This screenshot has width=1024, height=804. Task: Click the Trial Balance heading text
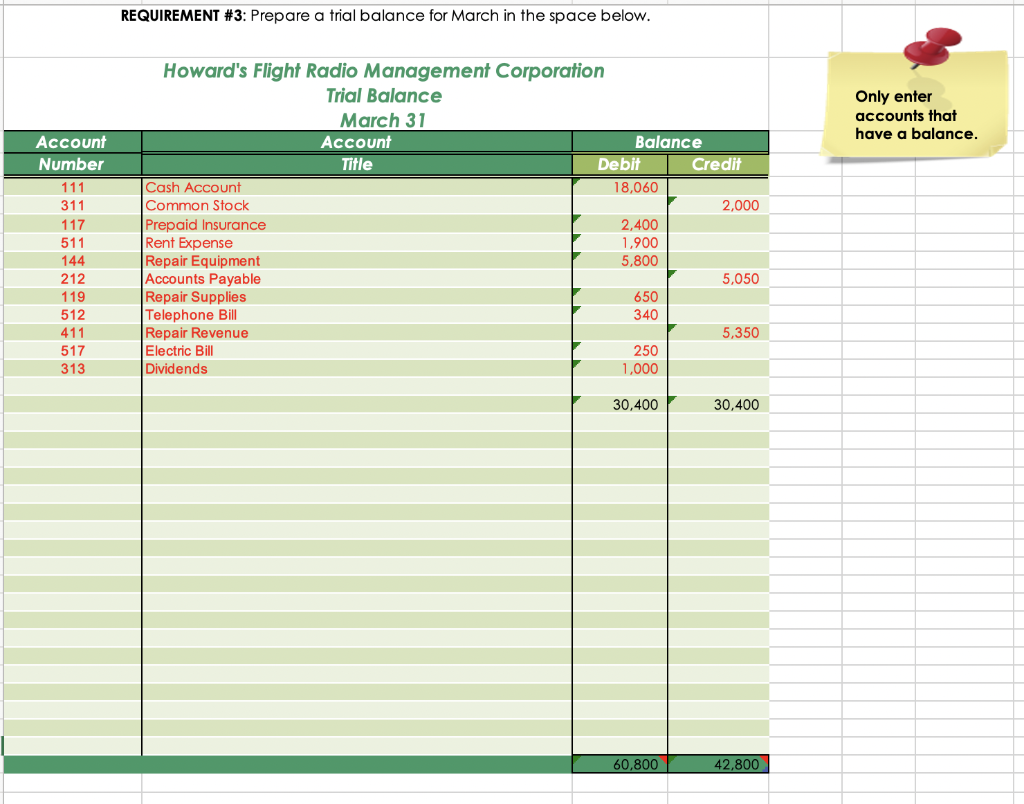(x=384, y=95)
